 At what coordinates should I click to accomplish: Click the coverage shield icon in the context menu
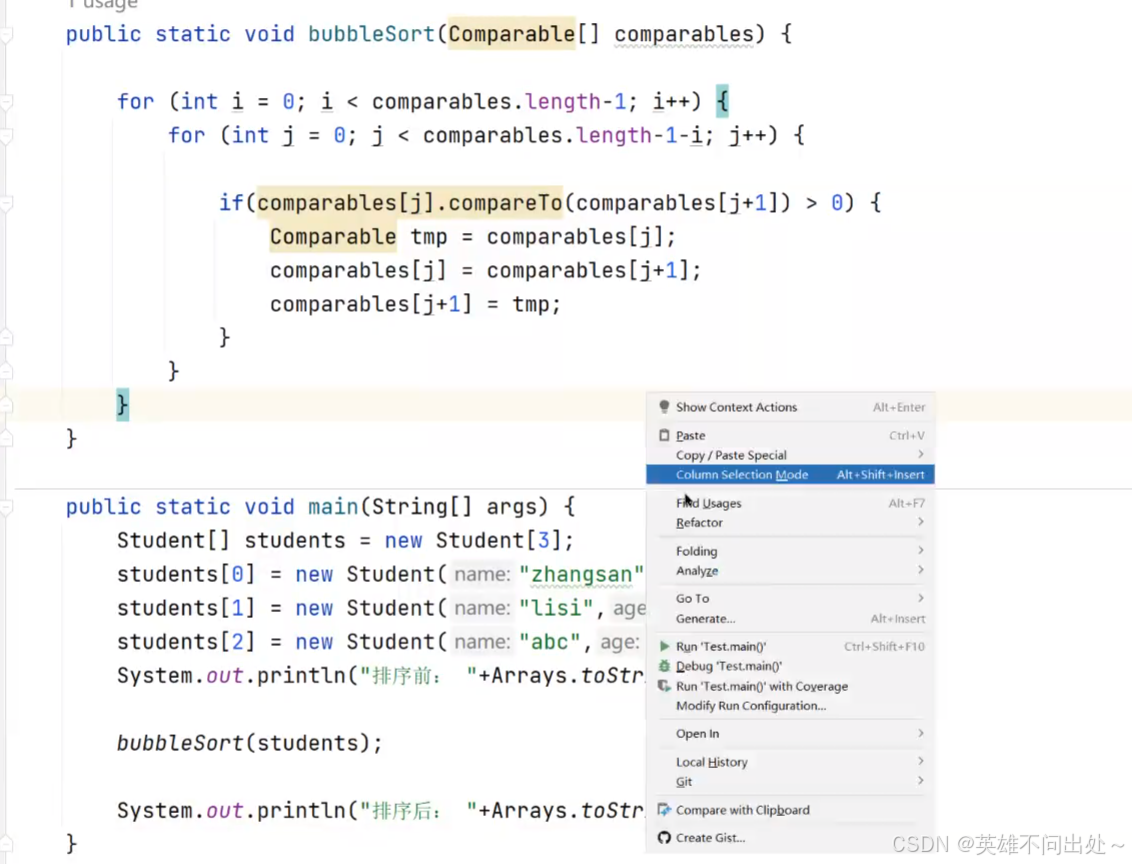click(664, 686)
